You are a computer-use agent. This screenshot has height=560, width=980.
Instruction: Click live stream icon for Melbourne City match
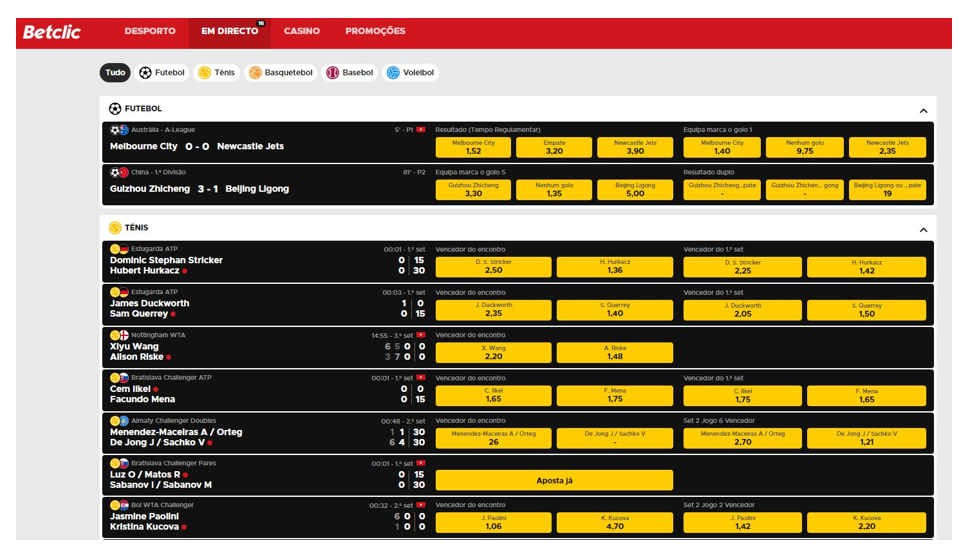[421, 130]
